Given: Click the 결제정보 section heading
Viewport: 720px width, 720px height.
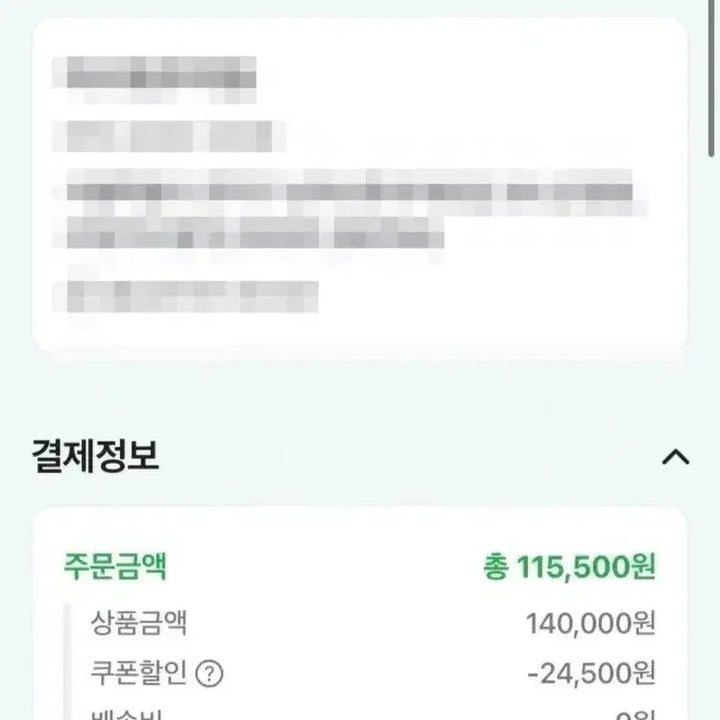Looking at the screenshot, I should 95,457.
